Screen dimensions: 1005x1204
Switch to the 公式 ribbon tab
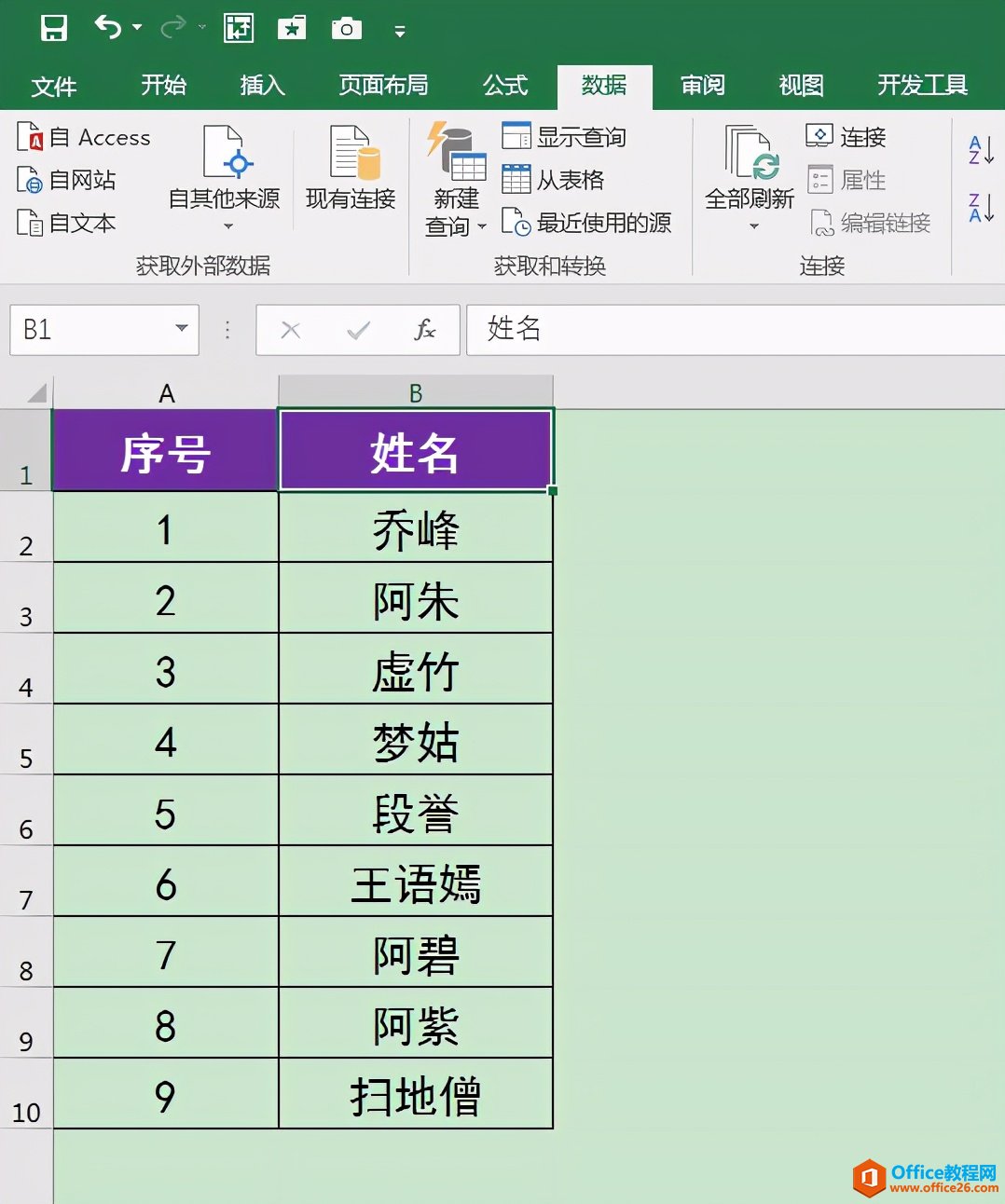[x=505, y=86]
